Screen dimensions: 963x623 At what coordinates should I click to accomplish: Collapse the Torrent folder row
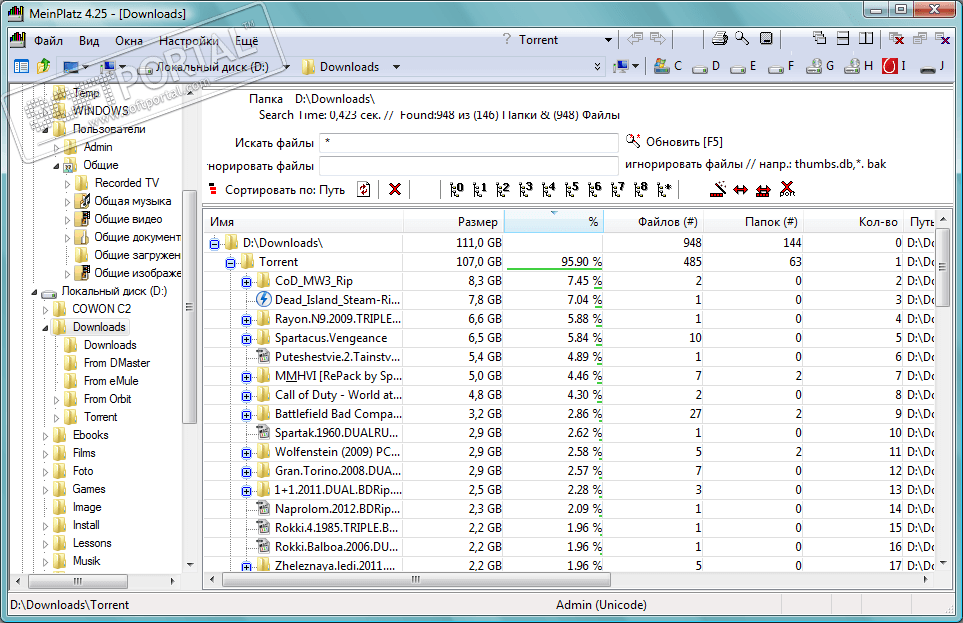click(231, 262)
